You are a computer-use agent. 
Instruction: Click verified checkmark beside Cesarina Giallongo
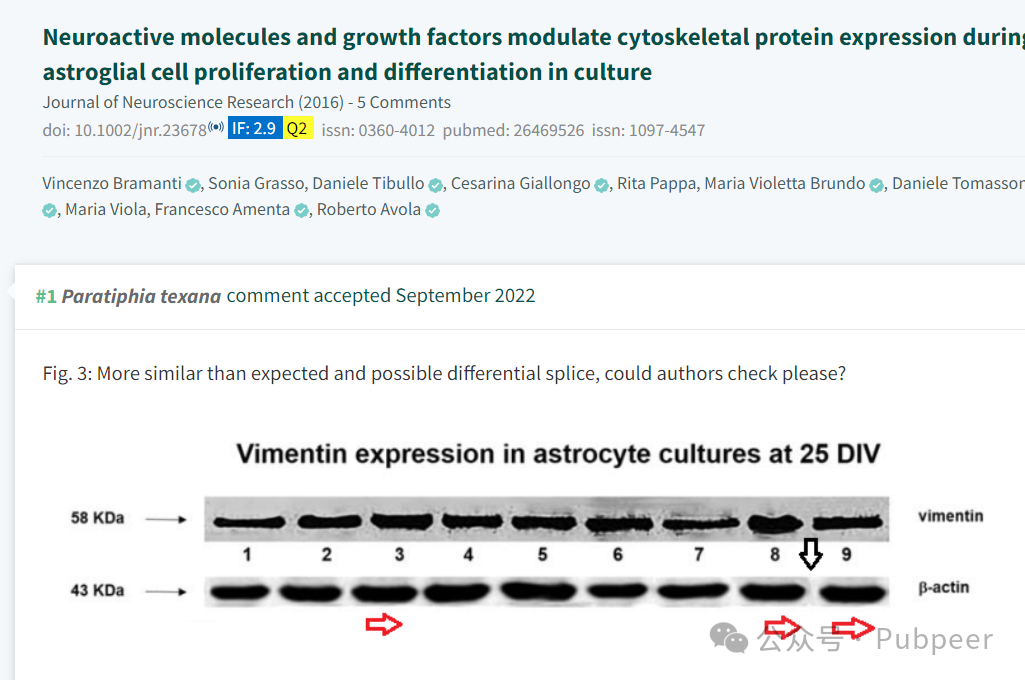tap(601, 186)
